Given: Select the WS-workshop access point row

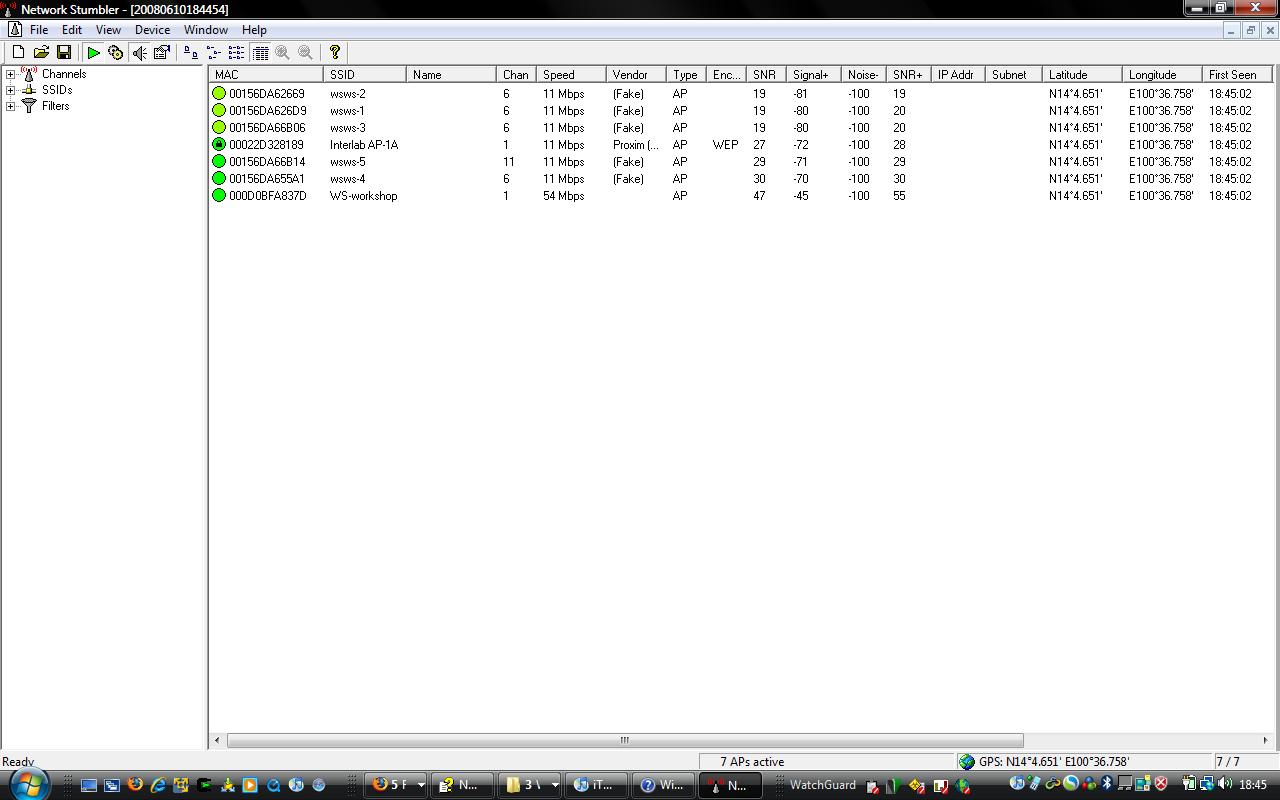Looking at the screenshot, I should point(363,196).
